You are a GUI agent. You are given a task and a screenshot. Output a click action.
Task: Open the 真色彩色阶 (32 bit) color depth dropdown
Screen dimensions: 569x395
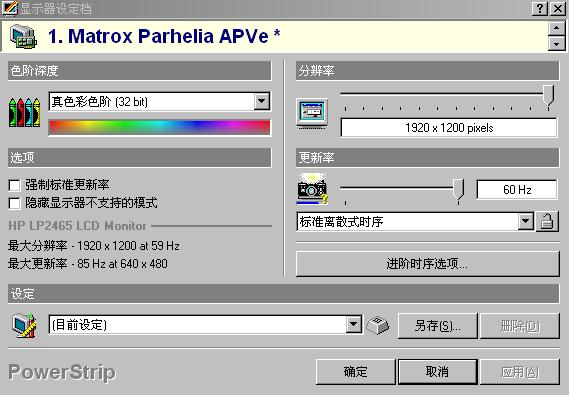click(x=262, y=101)
